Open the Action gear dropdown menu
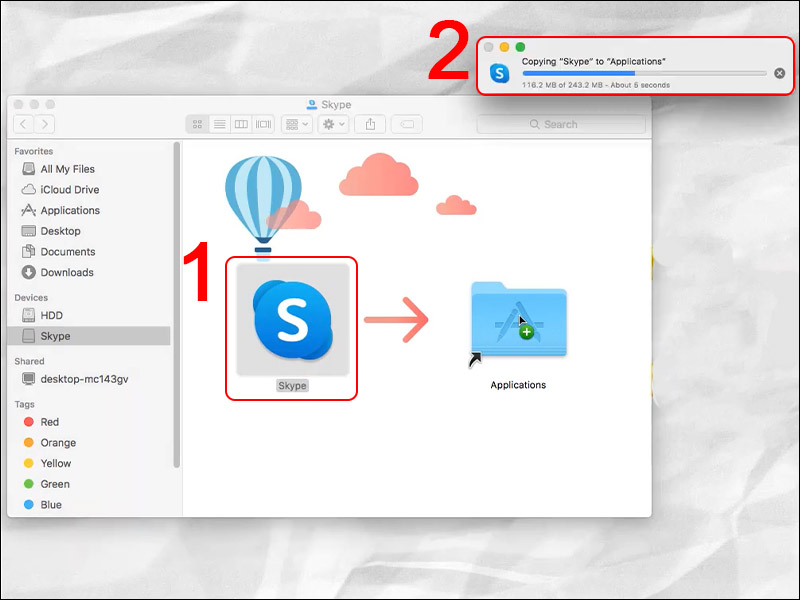 coord(334,124)
